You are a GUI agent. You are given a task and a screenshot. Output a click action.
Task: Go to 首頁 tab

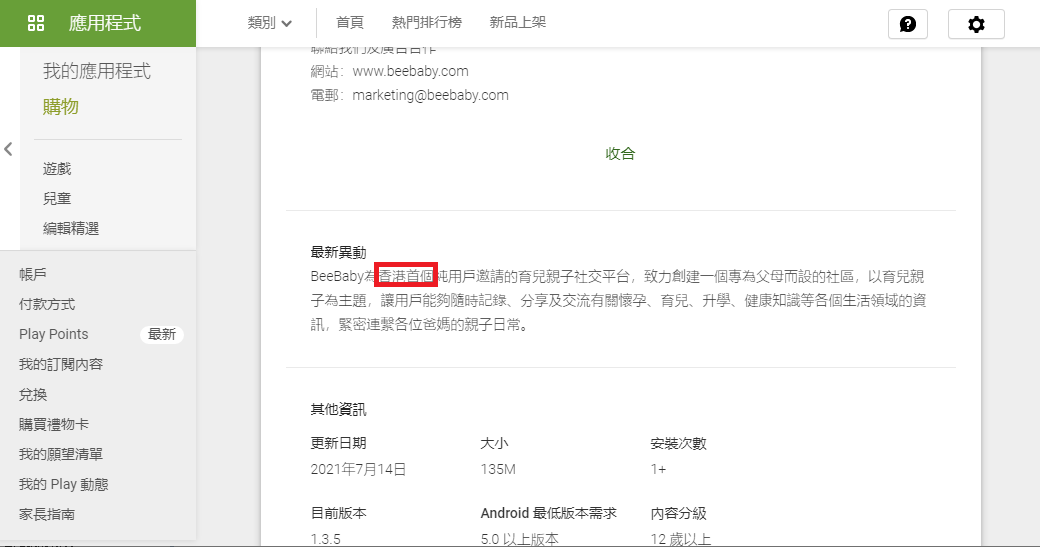350,23
